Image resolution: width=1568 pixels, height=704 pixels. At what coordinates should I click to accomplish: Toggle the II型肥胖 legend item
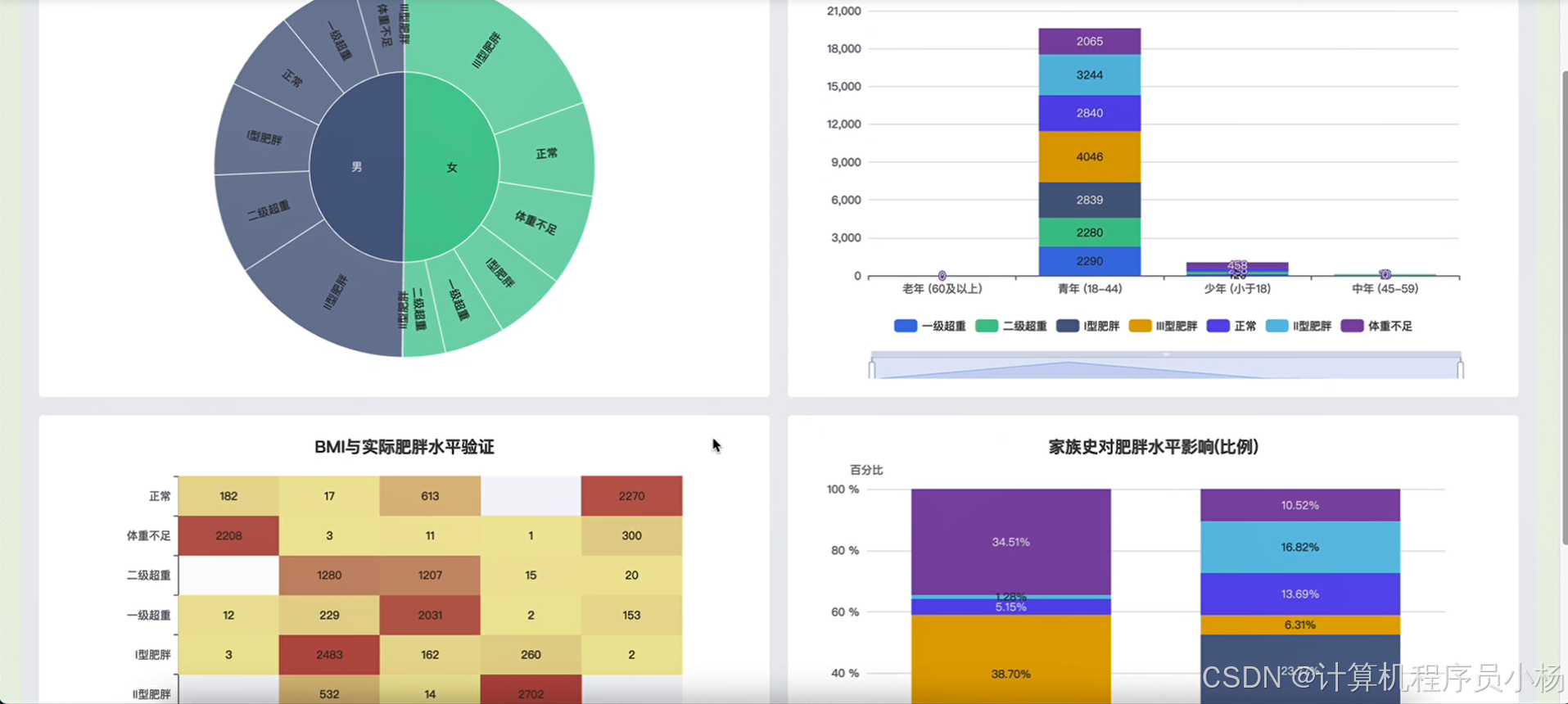coord(1299,326)
